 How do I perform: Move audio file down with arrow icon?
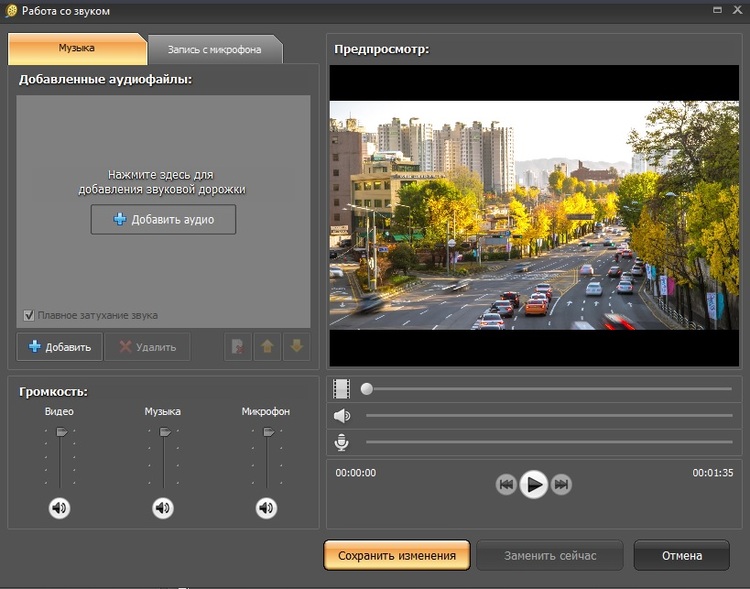(x=296, y=347)
